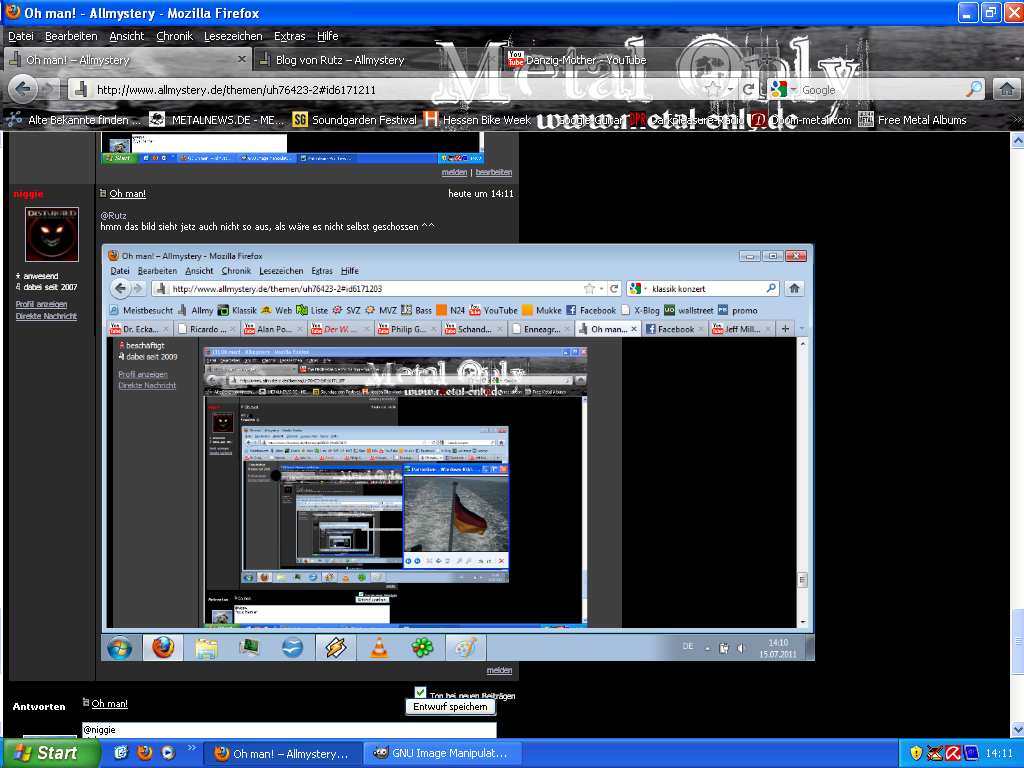The height and width of the screenshot is (768, 1024).
Task: Open the Chronik menu
Action: [174, 36]
